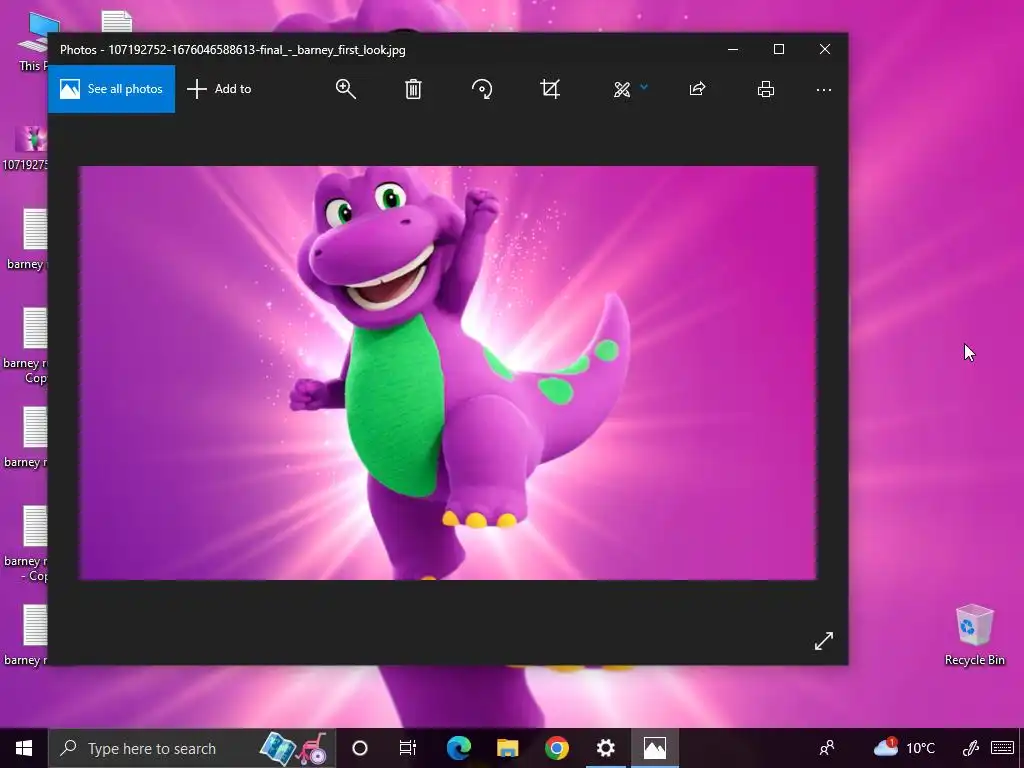This screenshot has width=1024, height=768.
Task: Select the Photos app taskbar icon
Action: [654, 748]
